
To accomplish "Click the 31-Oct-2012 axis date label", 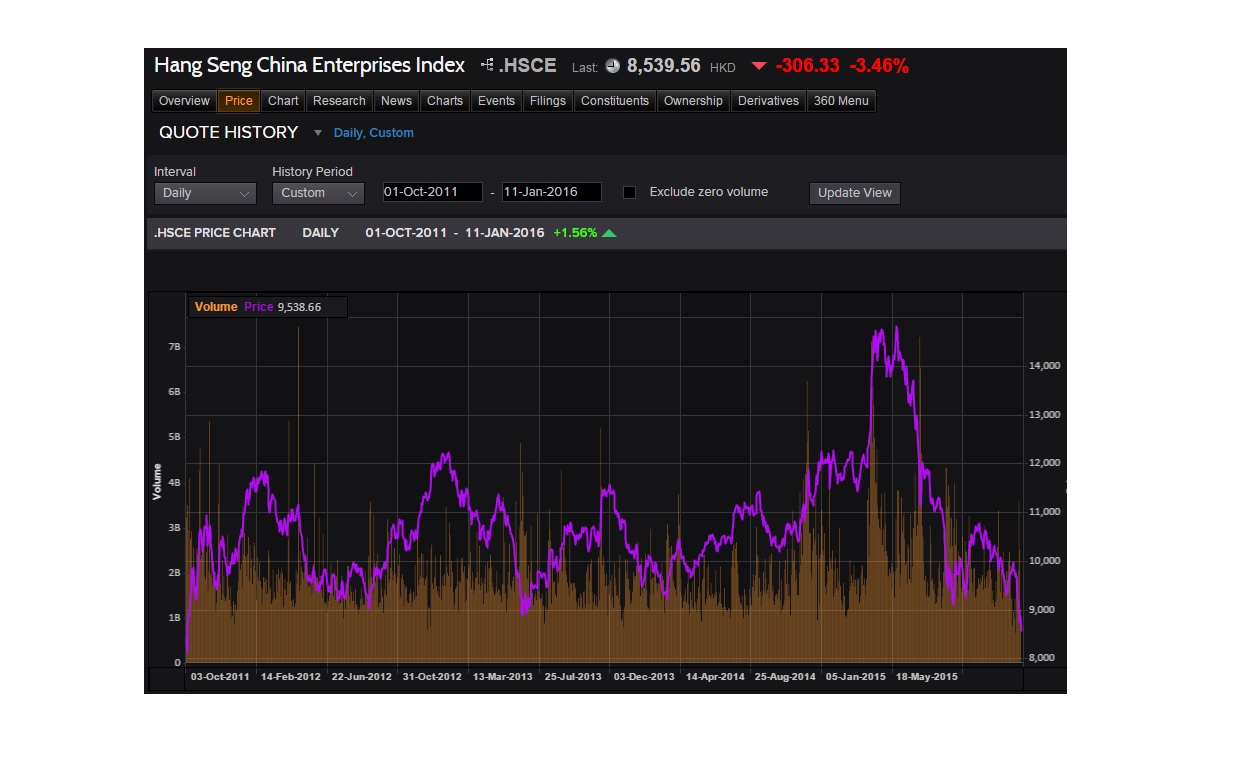I will (432, 677).
